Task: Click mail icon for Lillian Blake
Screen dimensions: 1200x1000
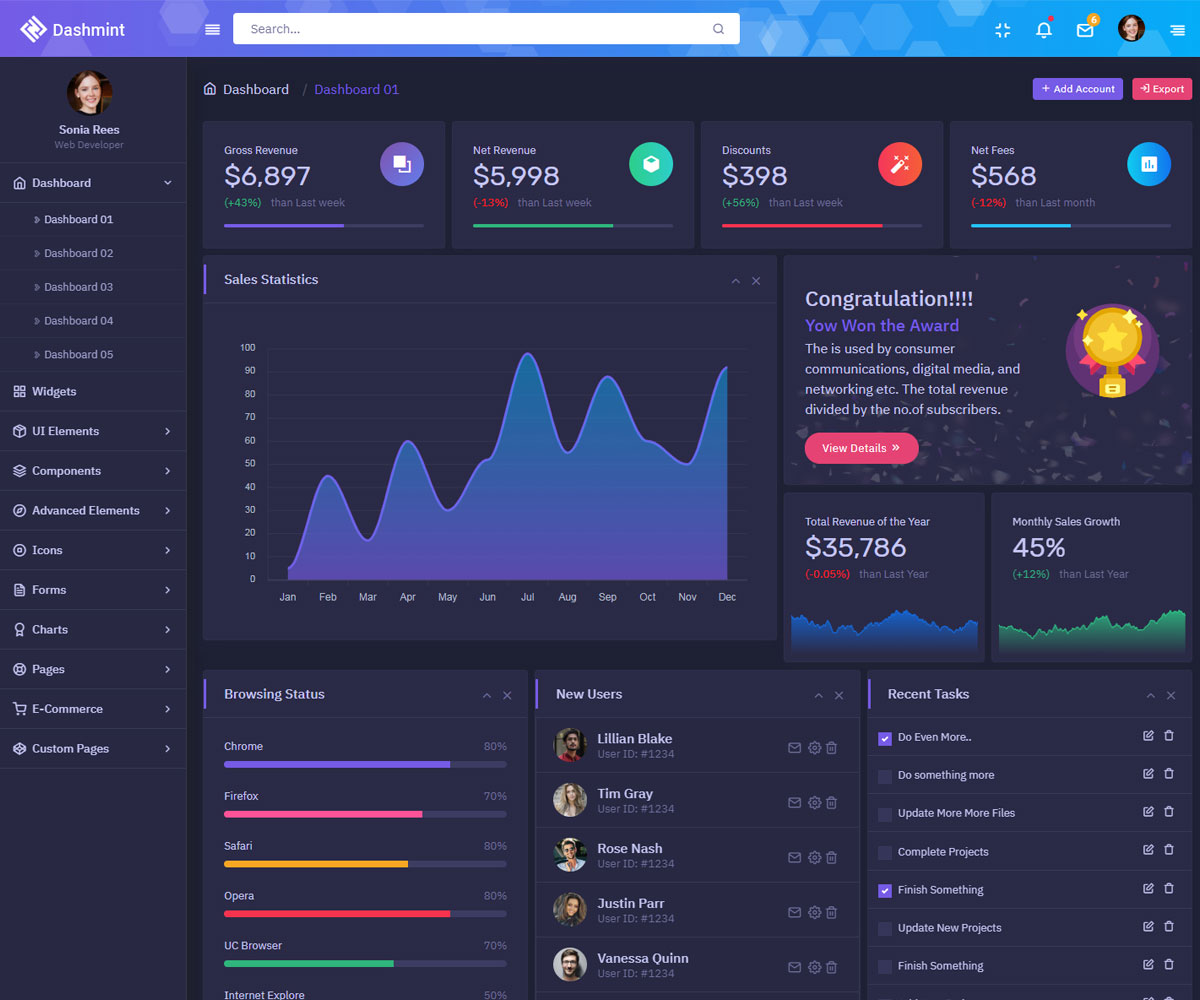Action: click(794, 748)
